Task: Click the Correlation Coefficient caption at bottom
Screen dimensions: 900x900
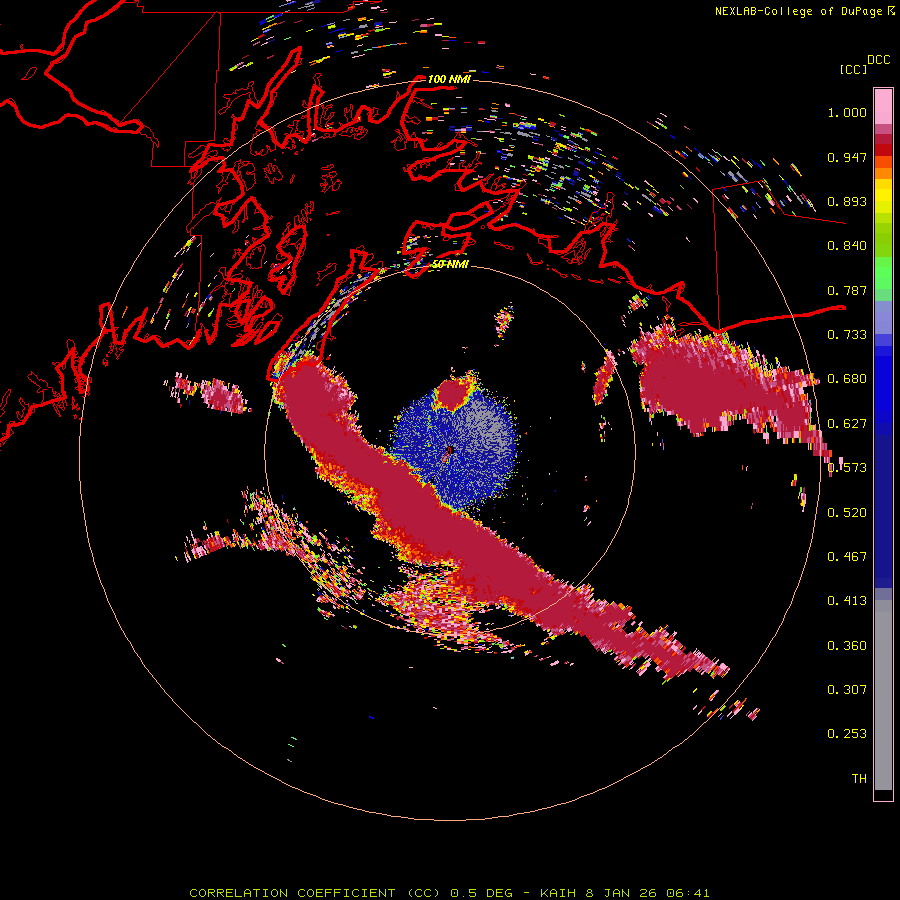Action: click(449, 893)
